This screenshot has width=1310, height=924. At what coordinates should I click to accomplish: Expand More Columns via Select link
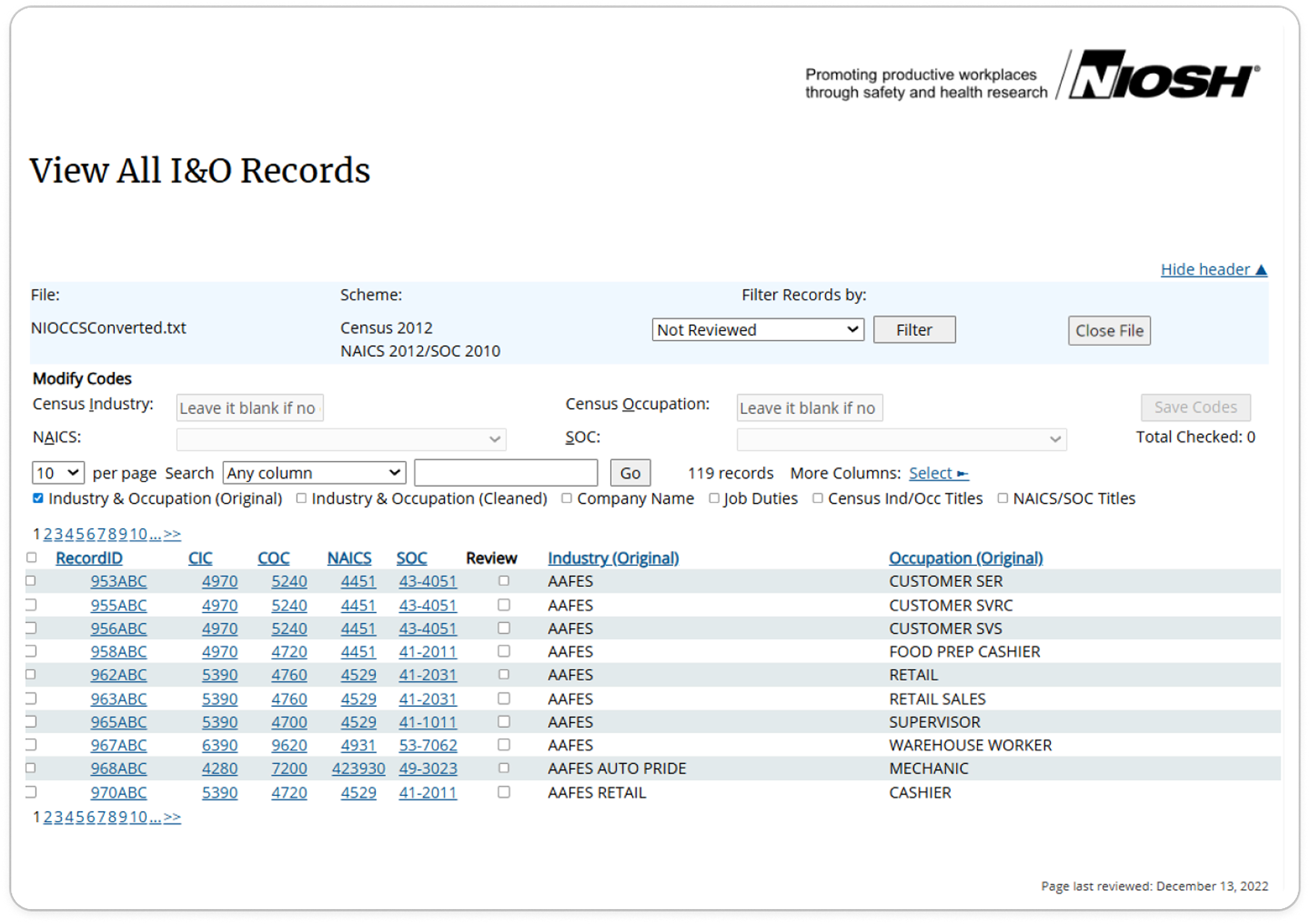pyautogui.click(x=939, y=473)
